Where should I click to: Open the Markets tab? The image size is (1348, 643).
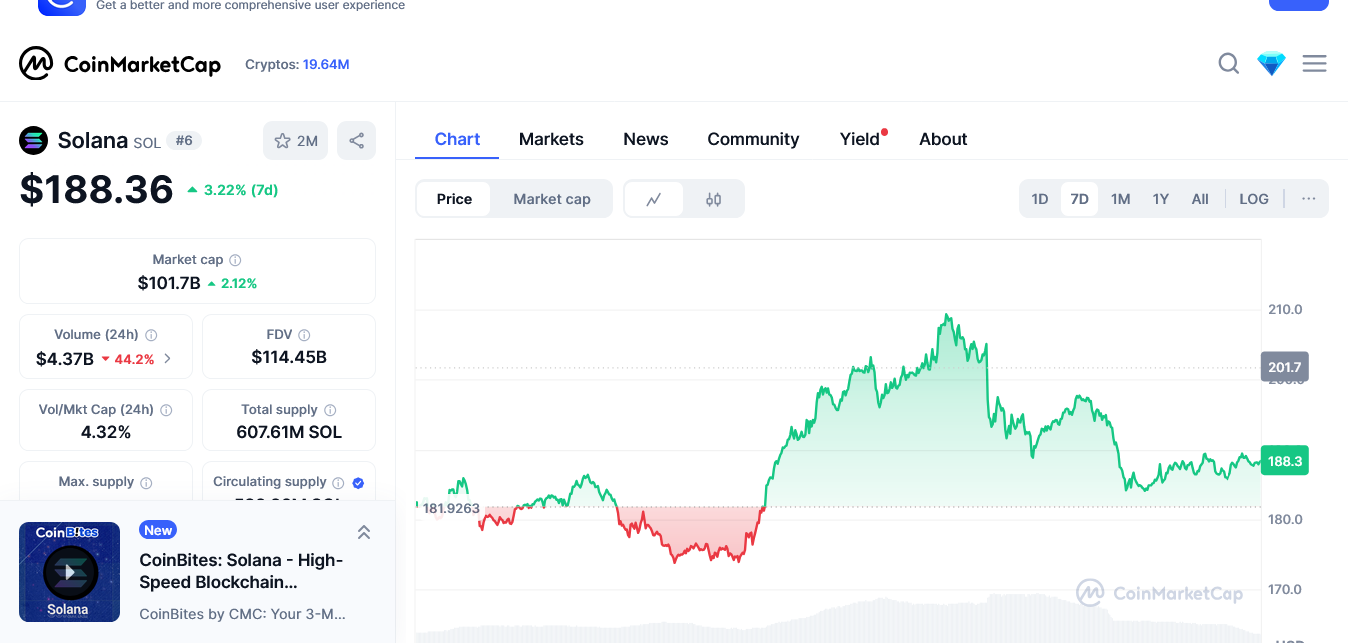tap(551, 139)
